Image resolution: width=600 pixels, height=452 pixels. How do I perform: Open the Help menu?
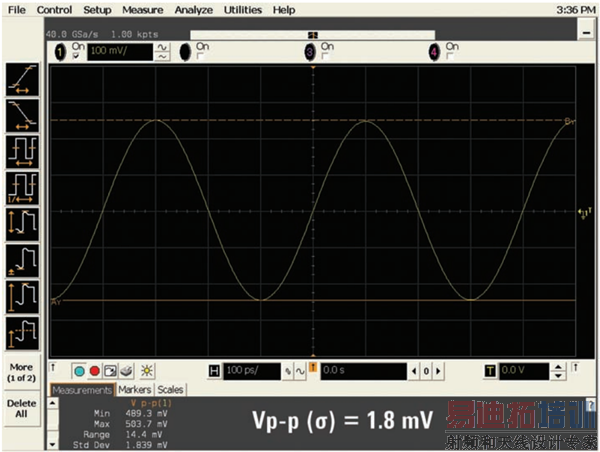[284, 10]
